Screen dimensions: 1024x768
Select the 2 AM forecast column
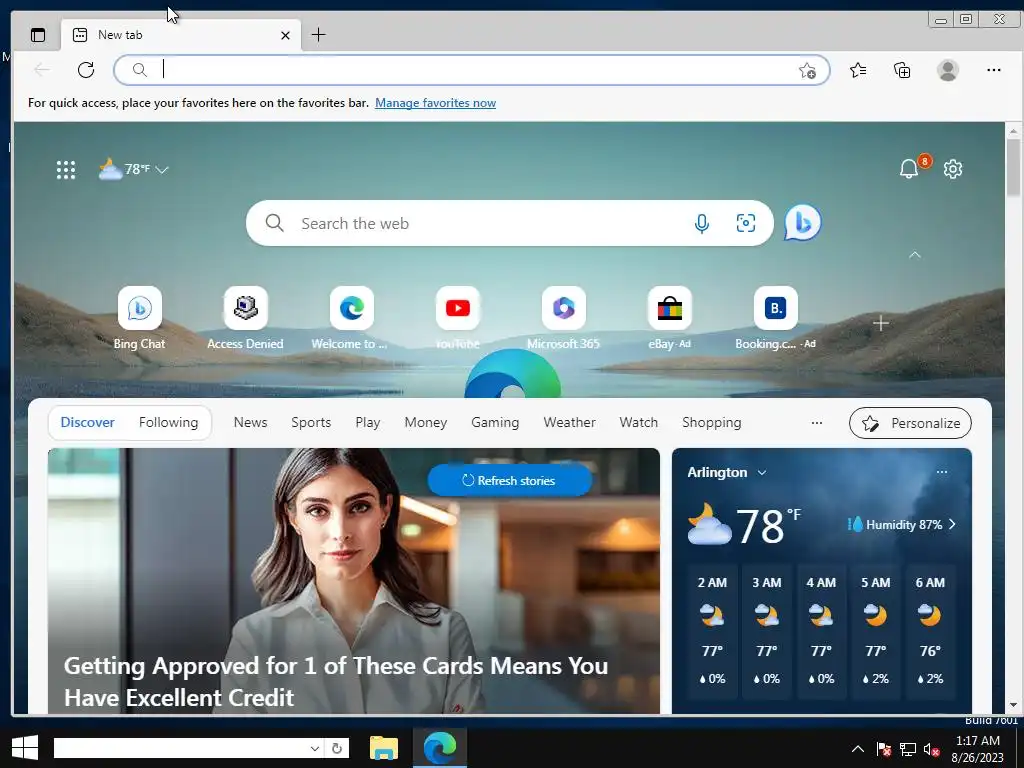click(712, 631)
